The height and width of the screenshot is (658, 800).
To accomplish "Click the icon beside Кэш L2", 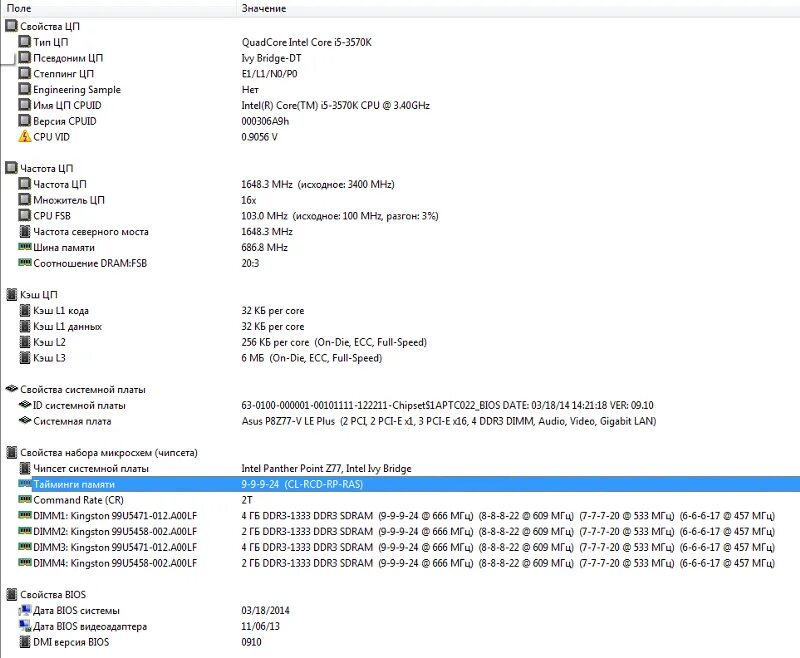I will [24, 342].
